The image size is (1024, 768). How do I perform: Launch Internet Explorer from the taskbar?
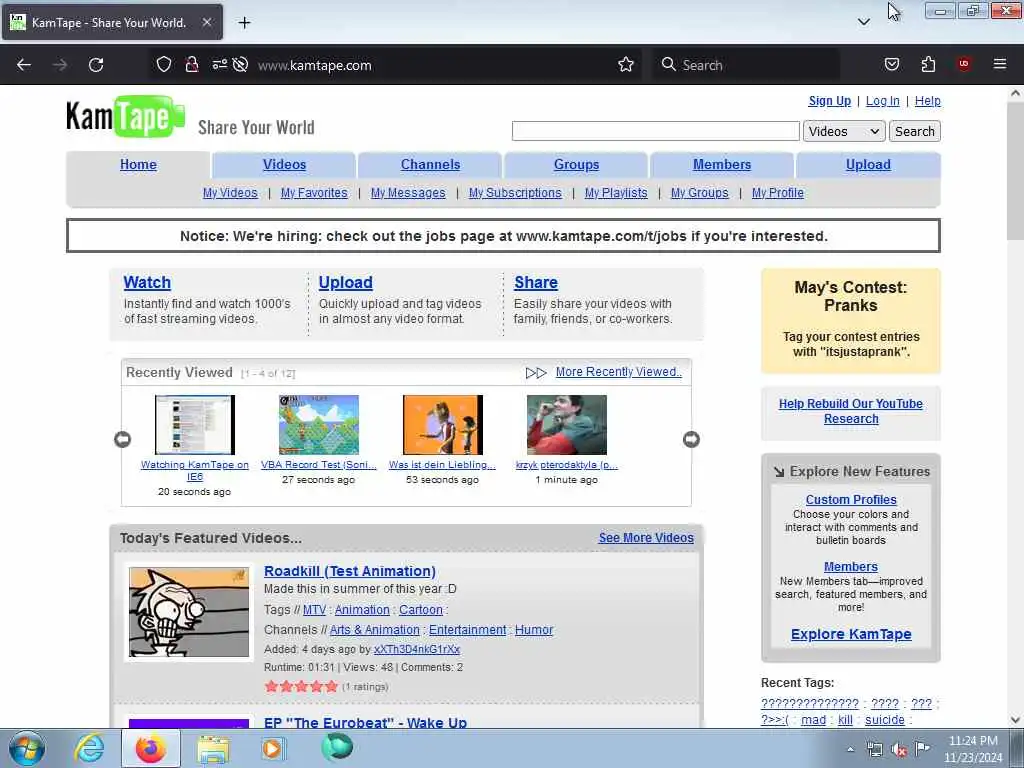tap(89, 749)
